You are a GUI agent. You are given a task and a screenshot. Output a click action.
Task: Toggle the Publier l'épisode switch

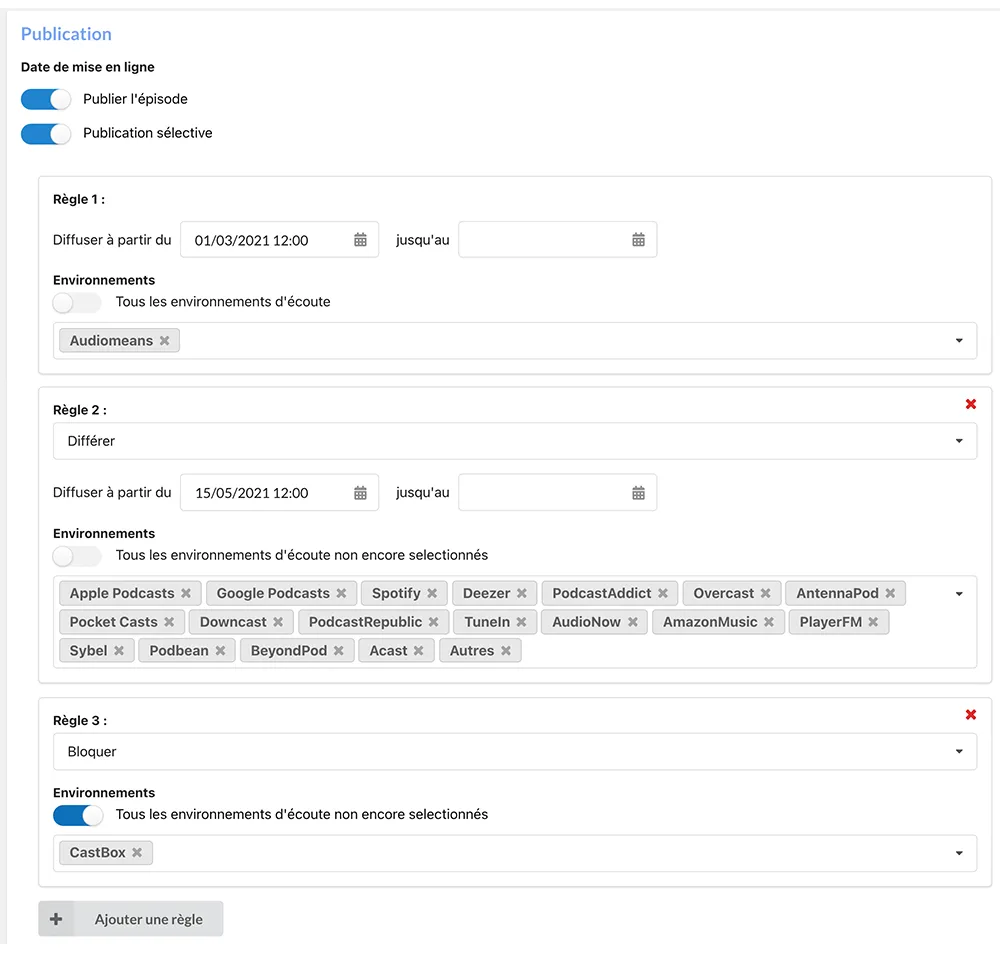[46, 99]
